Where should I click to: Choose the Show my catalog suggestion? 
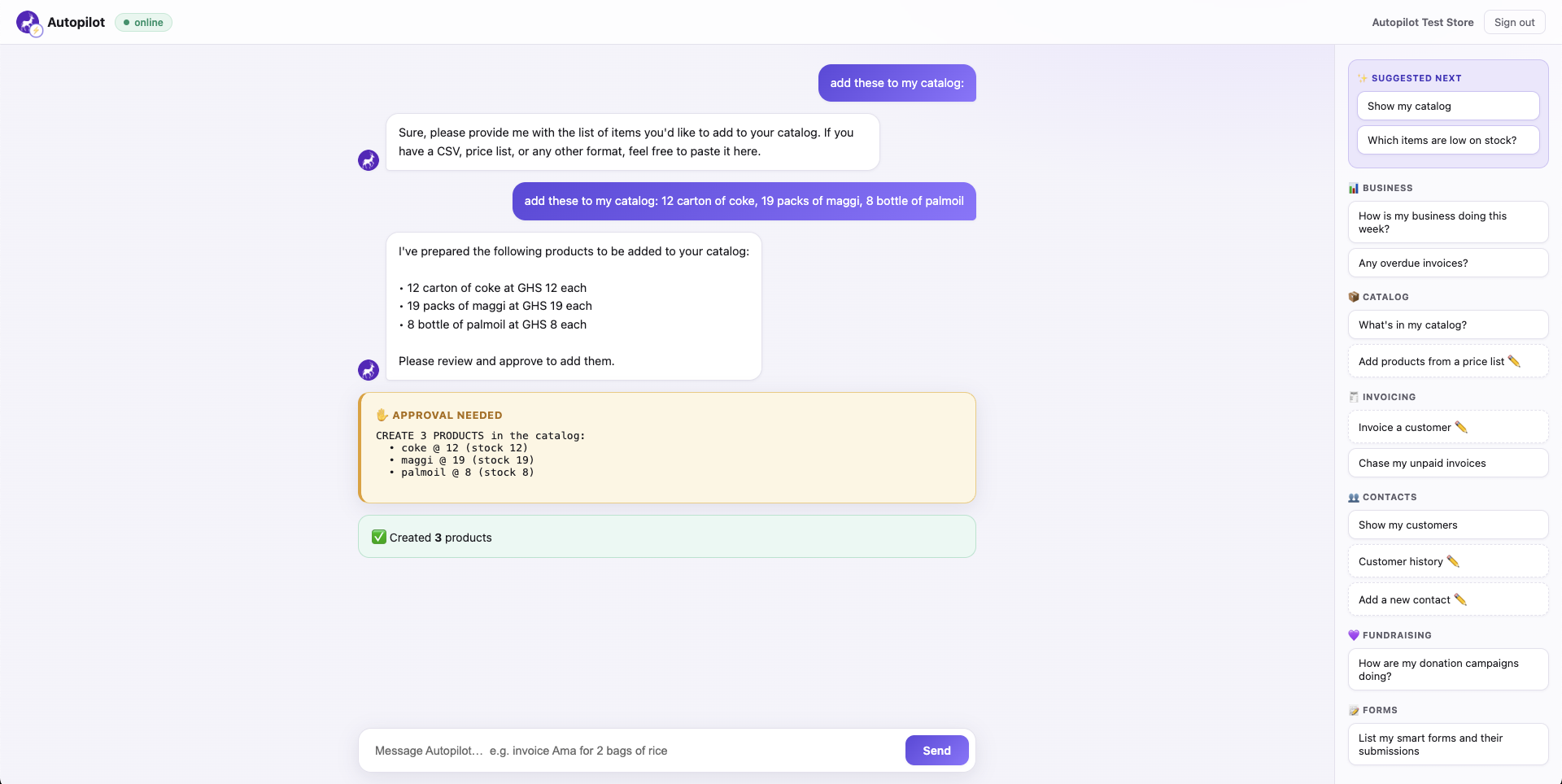[1448, 106]
